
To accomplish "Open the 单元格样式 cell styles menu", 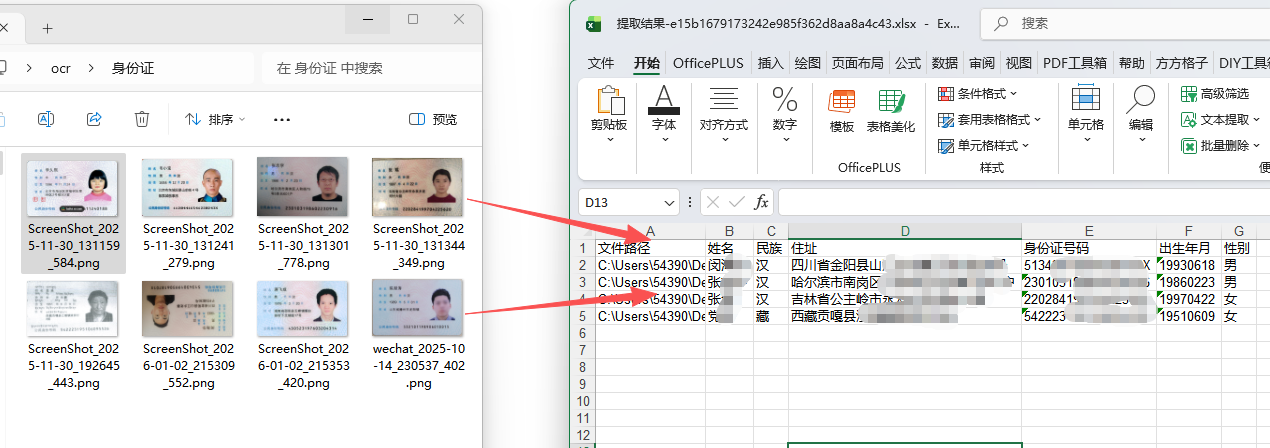I will (983, 145).
